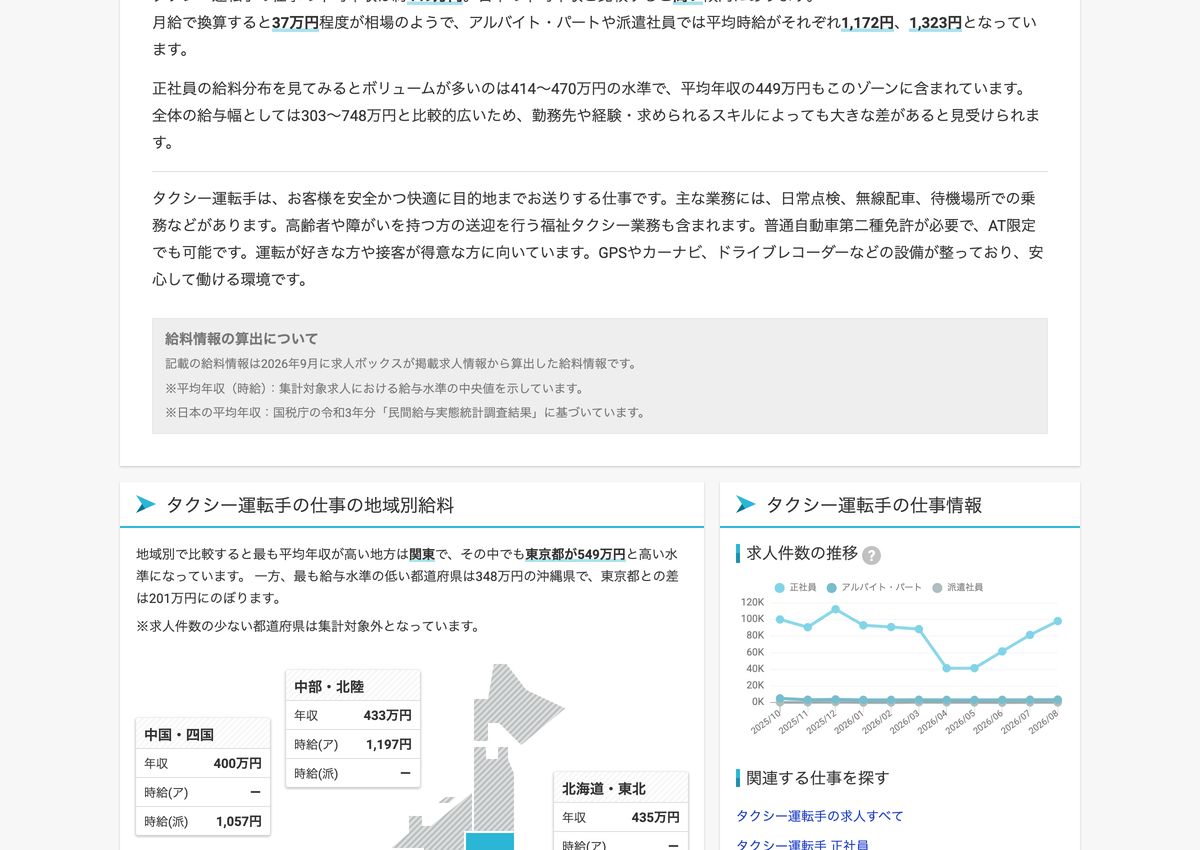
Task: Click the arrow icon before タクシー運転手の仕事の地域別給料 heading
Action: [x=146, y=505]
